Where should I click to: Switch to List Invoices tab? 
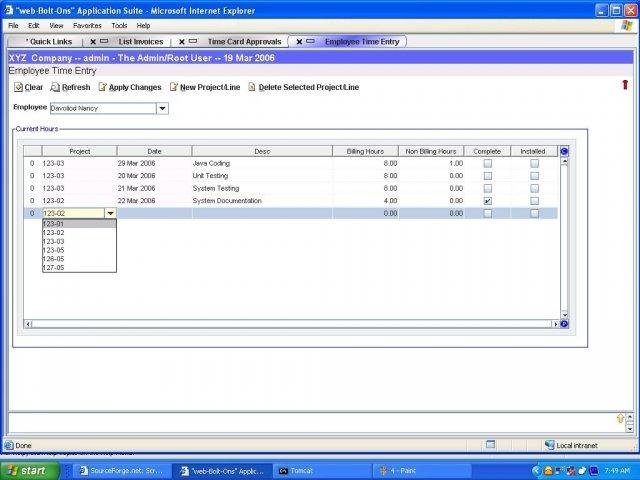141,42
